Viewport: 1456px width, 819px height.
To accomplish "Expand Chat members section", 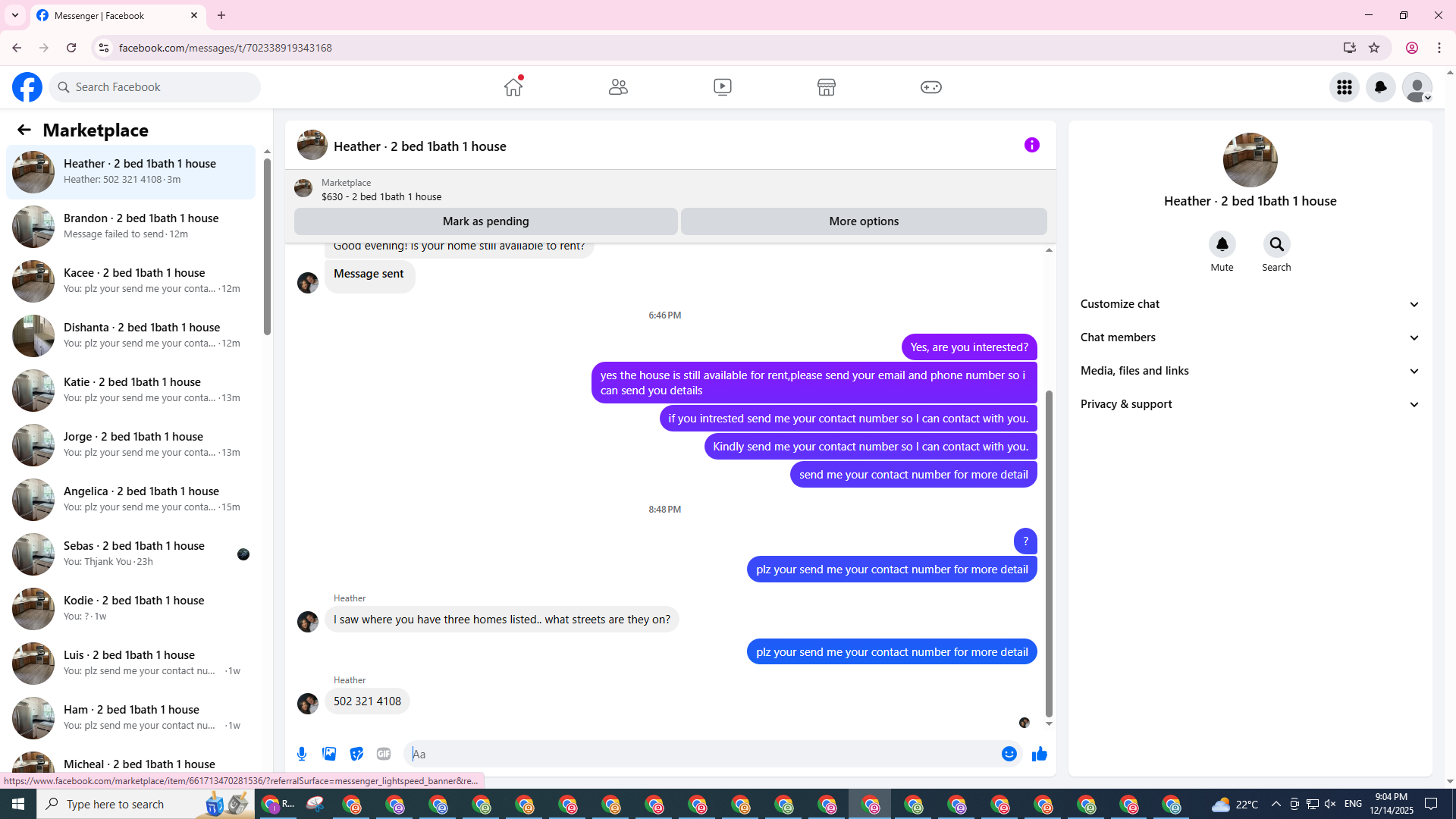I will pyautogui.click(x=1250, y=337).
